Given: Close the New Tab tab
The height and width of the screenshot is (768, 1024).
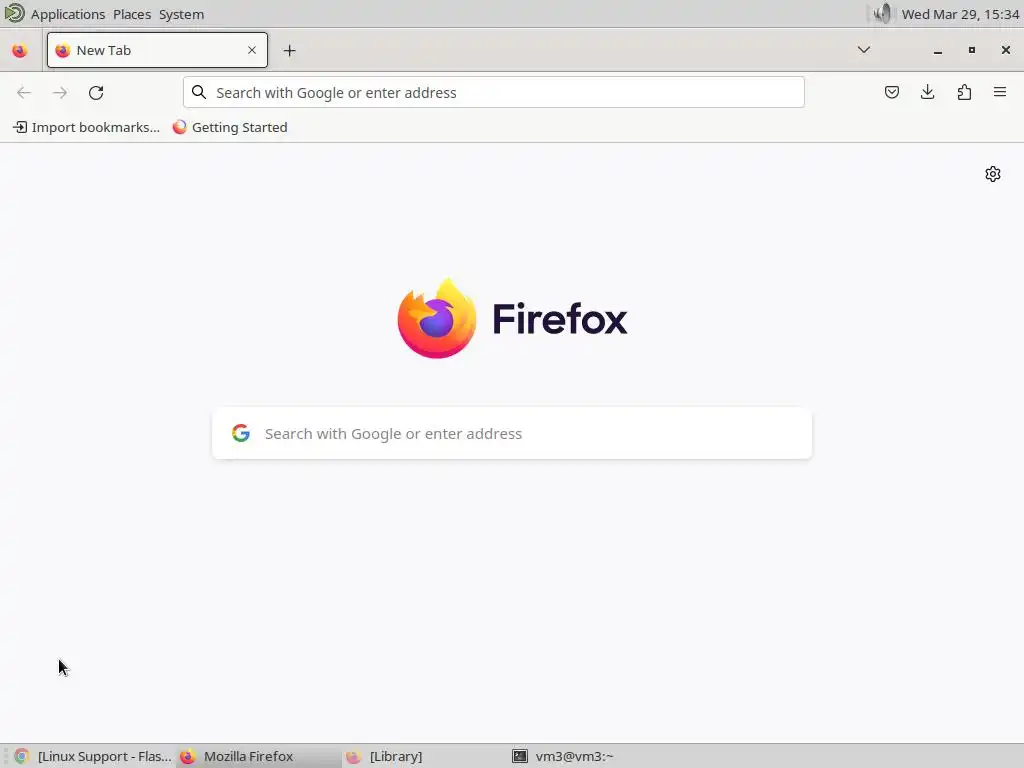Looking at the screenshot, I should pos(252,50).
